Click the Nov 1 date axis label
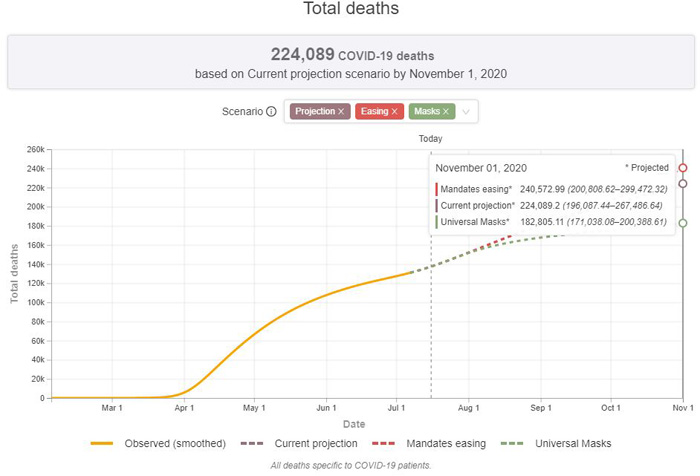This screenshot has width=700, height=476. point(682,408)
